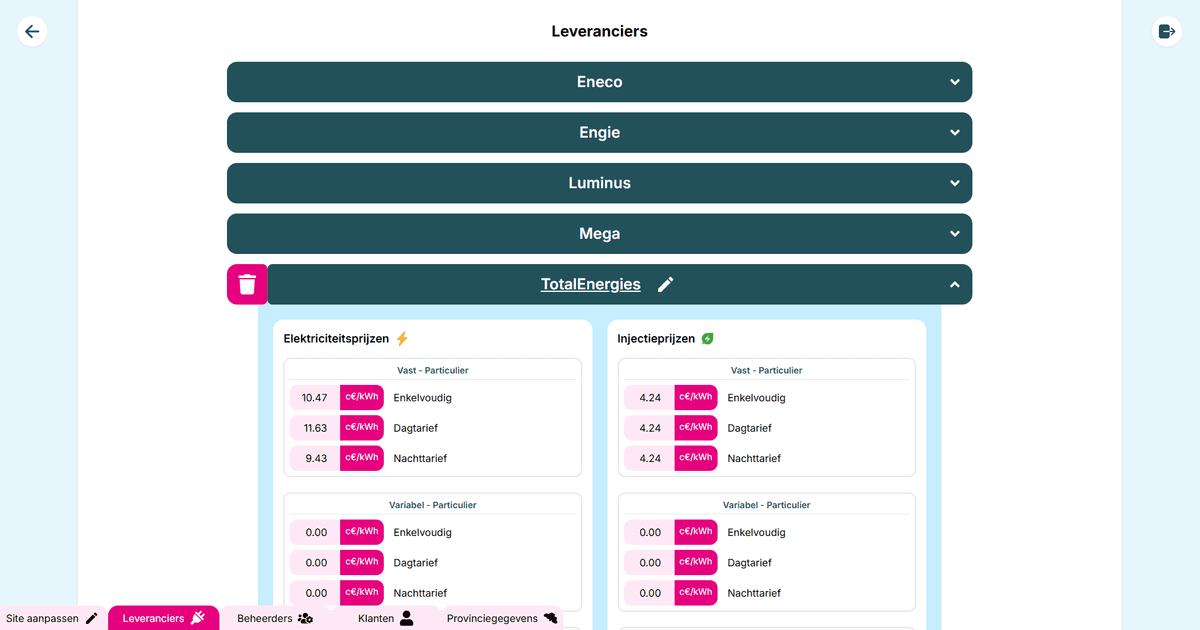
Task: Go to the Provinciegegevens tab
Action: pyautogui.click(x=501, y=618)
